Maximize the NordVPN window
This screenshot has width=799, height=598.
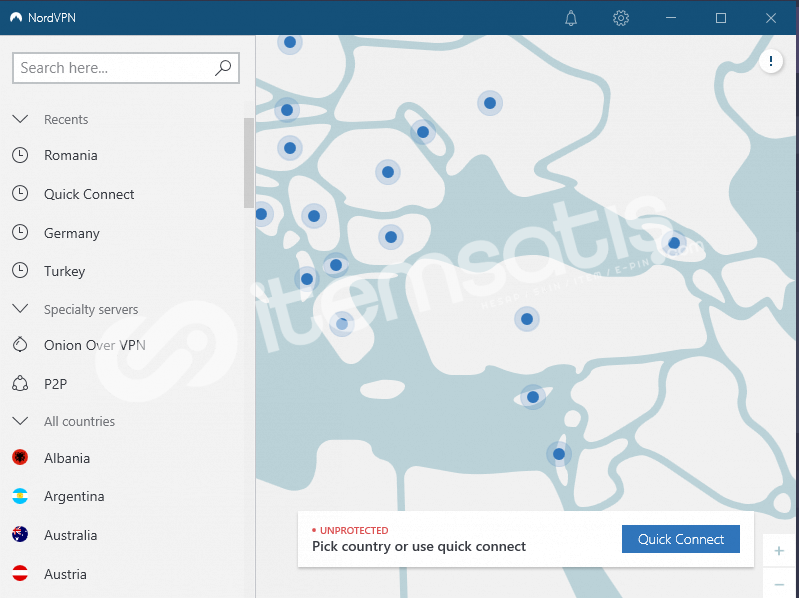721,18
